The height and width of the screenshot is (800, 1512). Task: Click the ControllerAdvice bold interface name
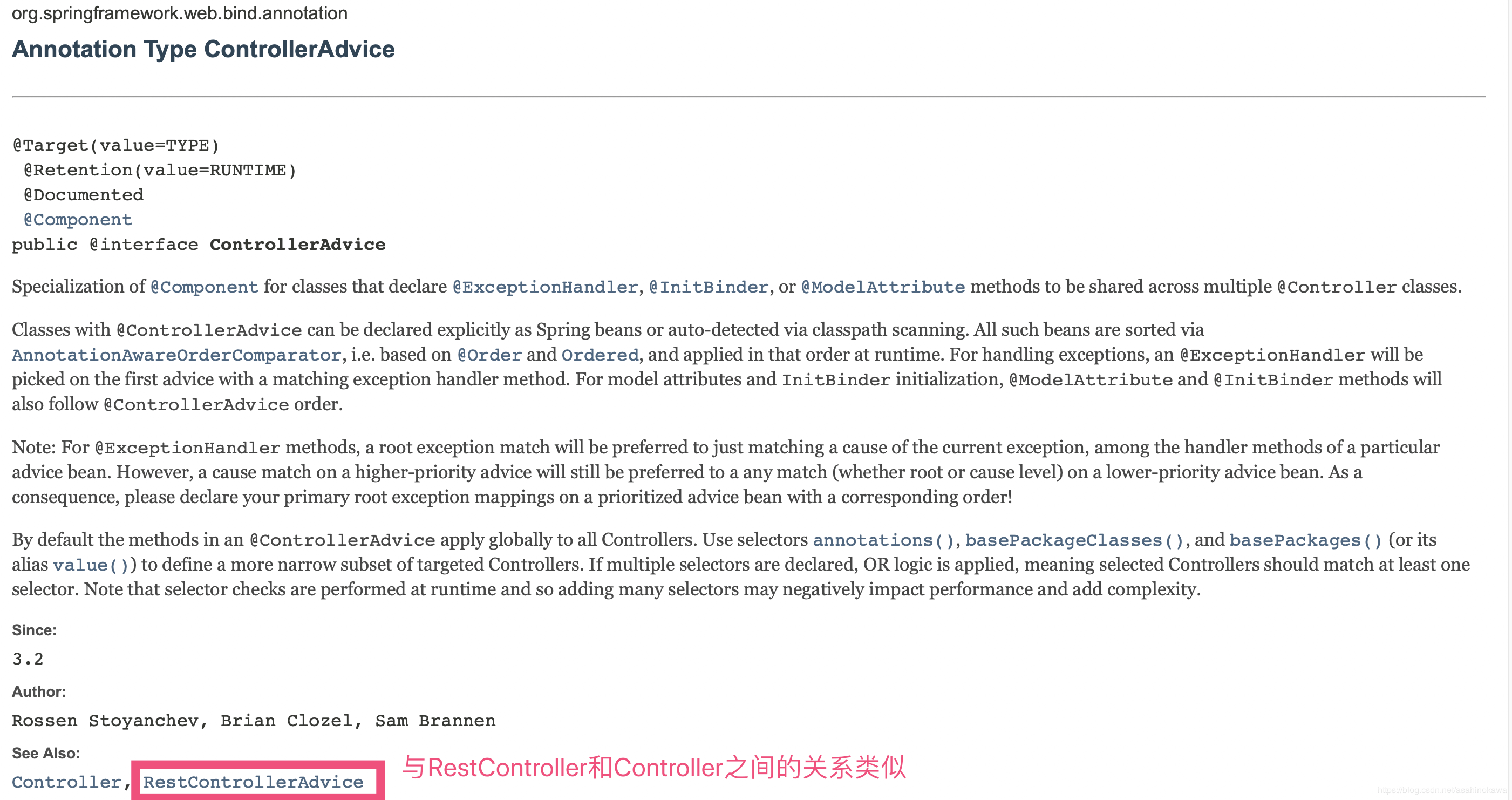[297, 245]
